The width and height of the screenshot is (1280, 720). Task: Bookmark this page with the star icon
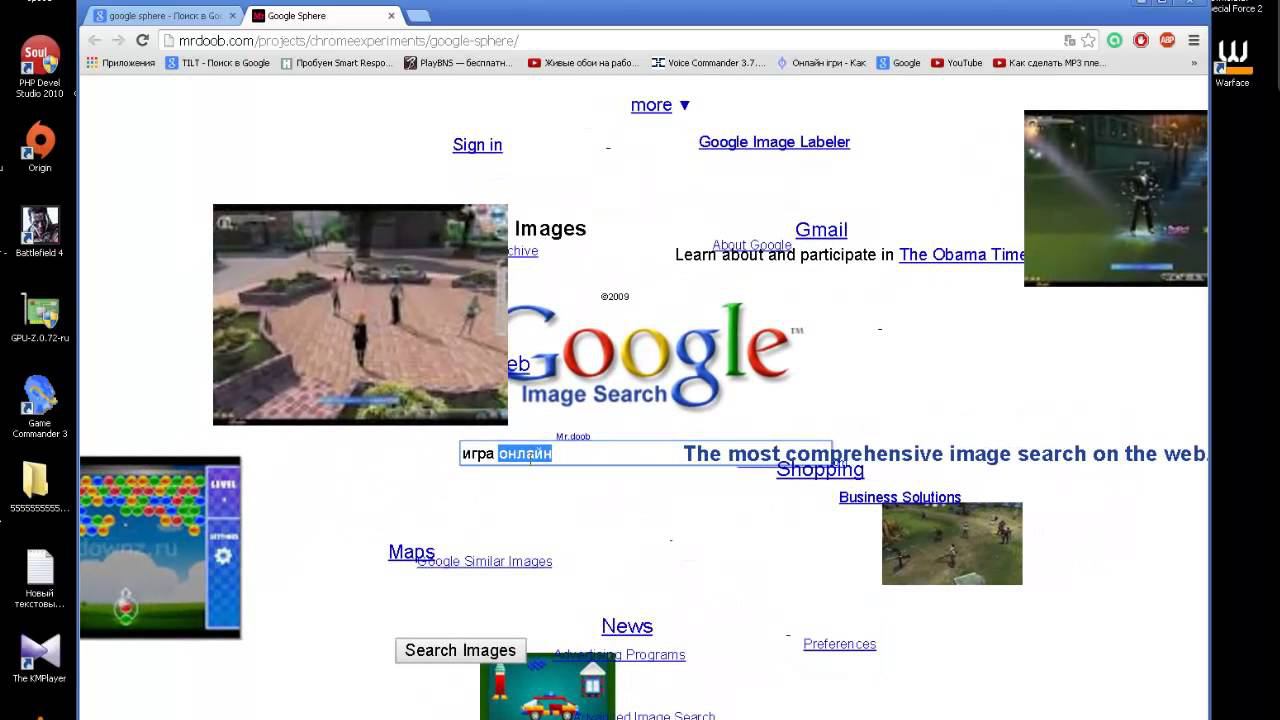coord(1088,41)
